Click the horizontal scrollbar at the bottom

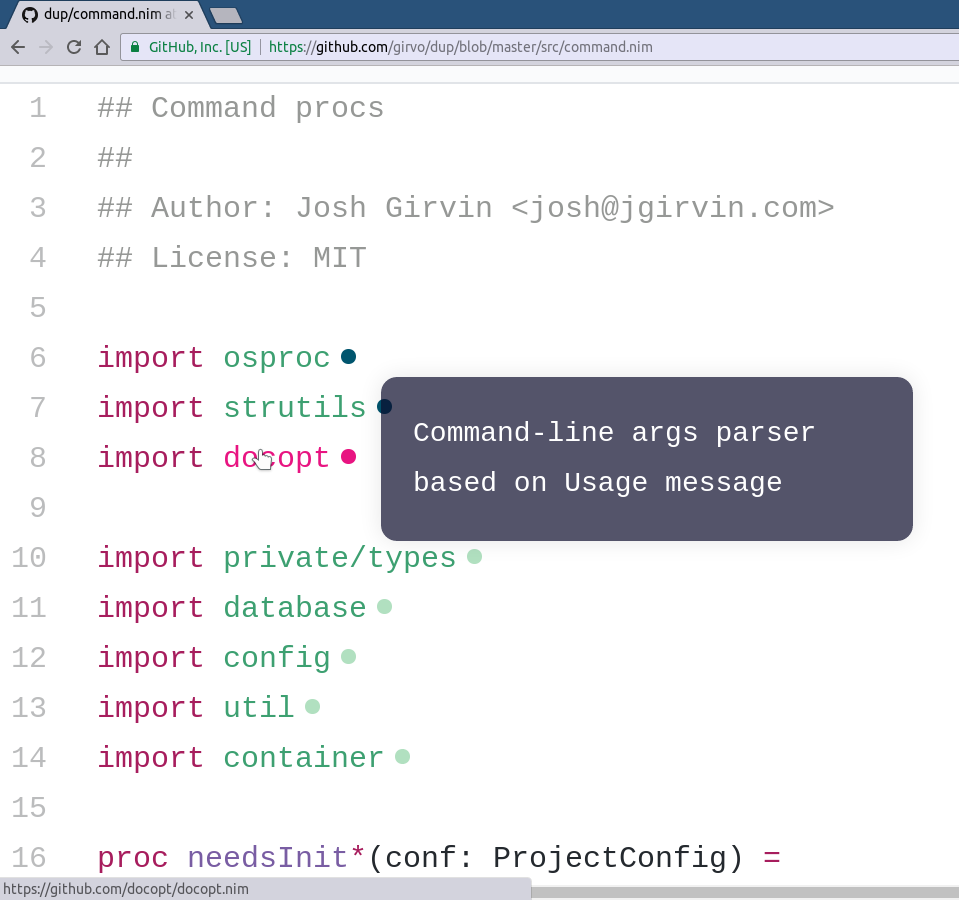click(745, 893)
